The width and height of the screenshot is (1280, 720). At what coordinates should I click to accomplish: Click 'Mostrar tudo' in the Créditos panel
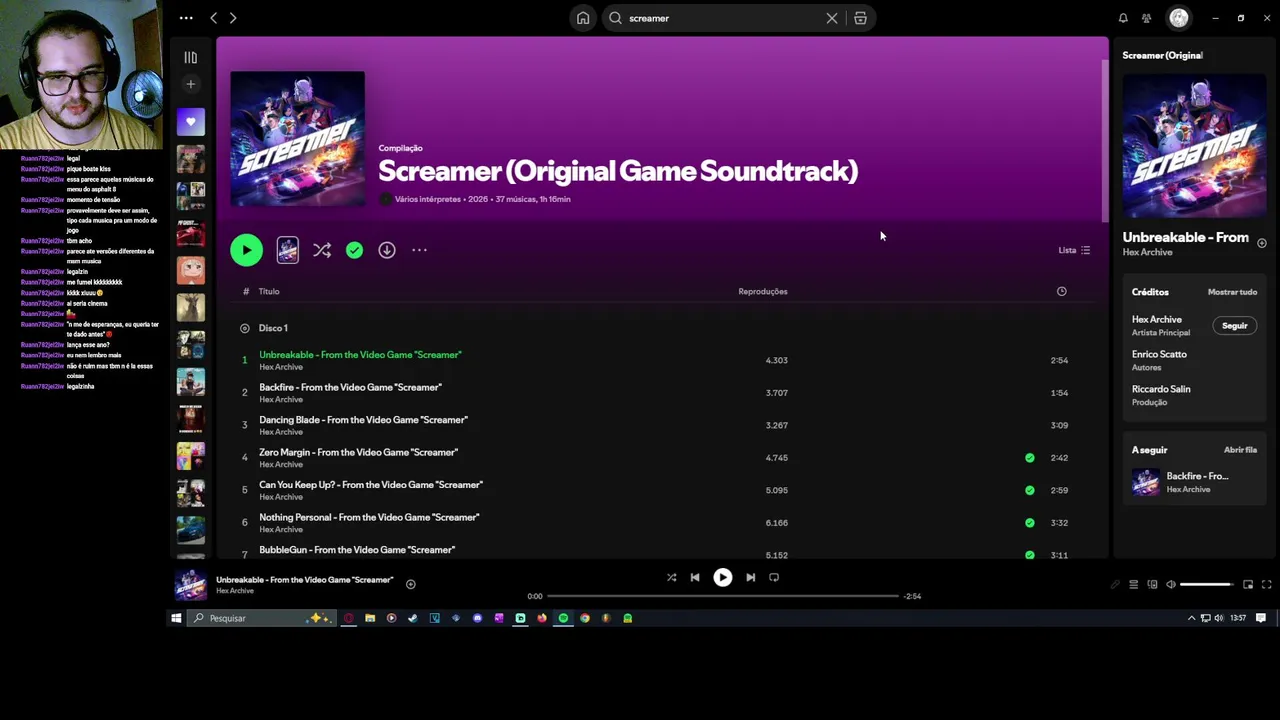click(x=1232, y=292)
